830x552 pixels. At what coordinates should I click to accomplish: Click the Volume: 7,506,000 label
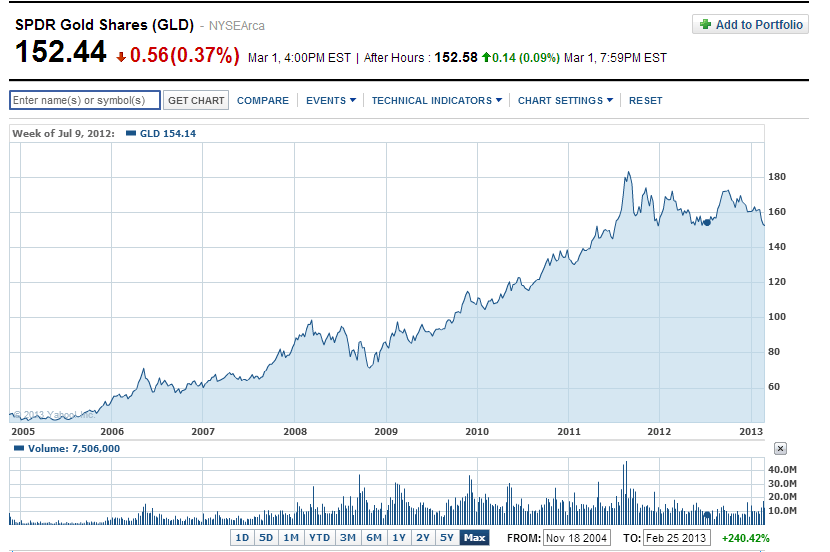coord(74,448)
